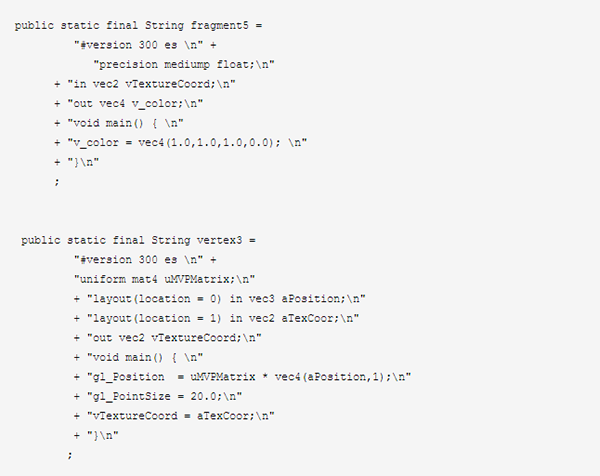Click the 'precision mediump float' line
This screenshot has width=600, height=476.
click(184, 65)
